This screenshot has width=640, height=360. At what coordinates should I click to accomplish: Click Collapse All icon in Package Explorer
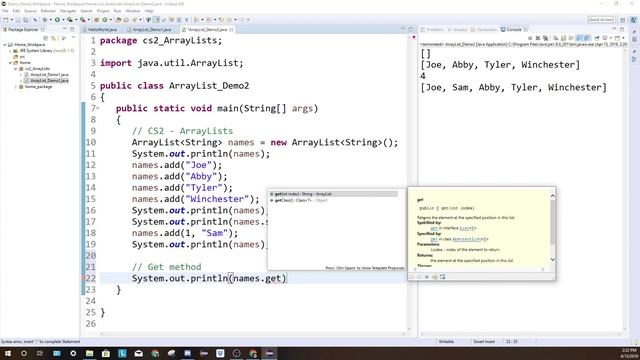[46, 38]
